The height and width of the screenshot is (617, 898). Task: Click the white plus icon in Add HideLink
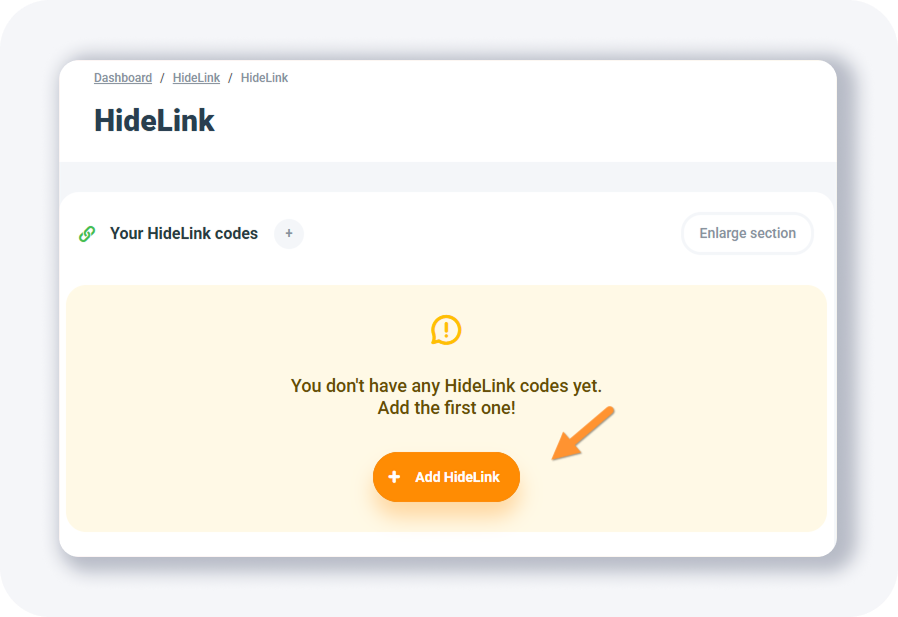tap(394, 477)
